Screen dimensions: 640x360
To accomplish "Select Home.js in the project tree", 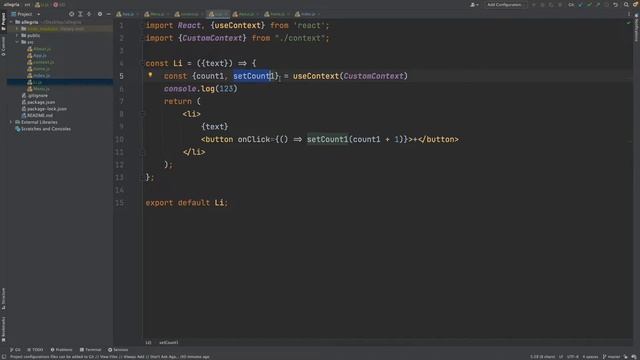I will 38,69.
